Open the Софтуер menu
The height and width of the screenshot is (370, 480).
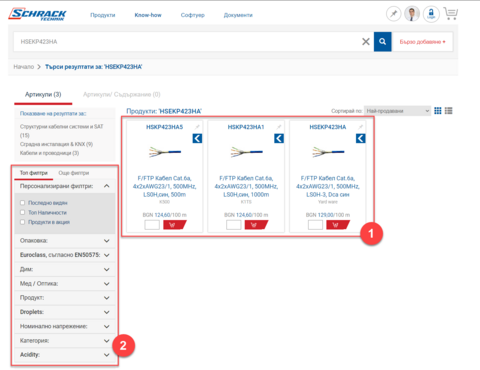193,15
